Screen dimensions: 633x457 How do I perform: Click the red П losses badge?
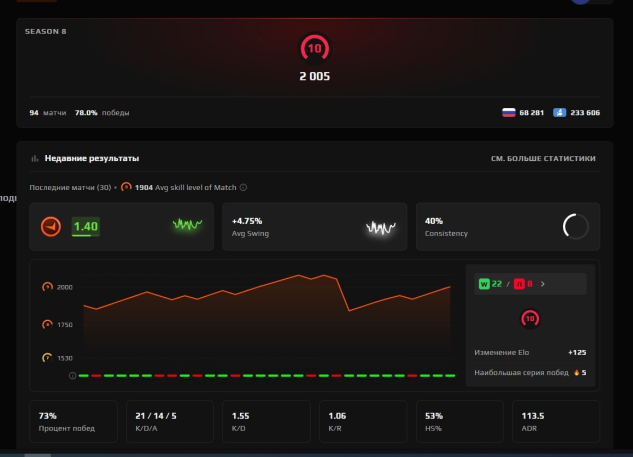click(x=519, y=284)
